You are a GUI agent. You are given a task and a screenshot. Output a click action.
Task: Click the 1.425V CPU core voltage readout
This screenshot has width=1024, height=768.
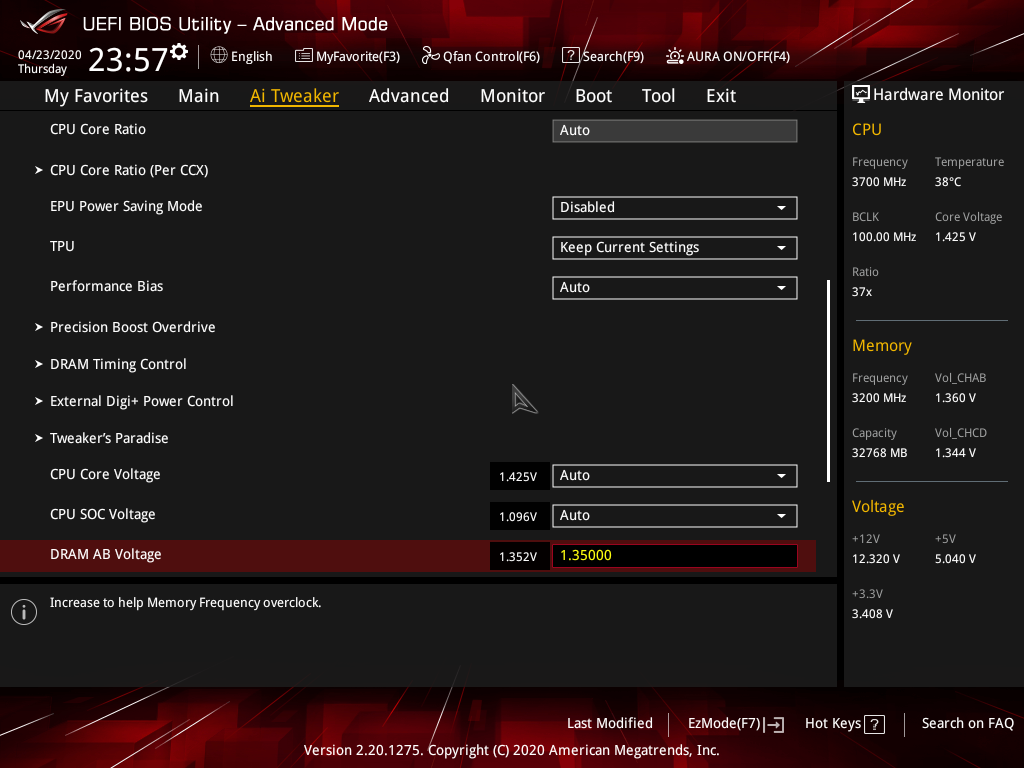518,477
